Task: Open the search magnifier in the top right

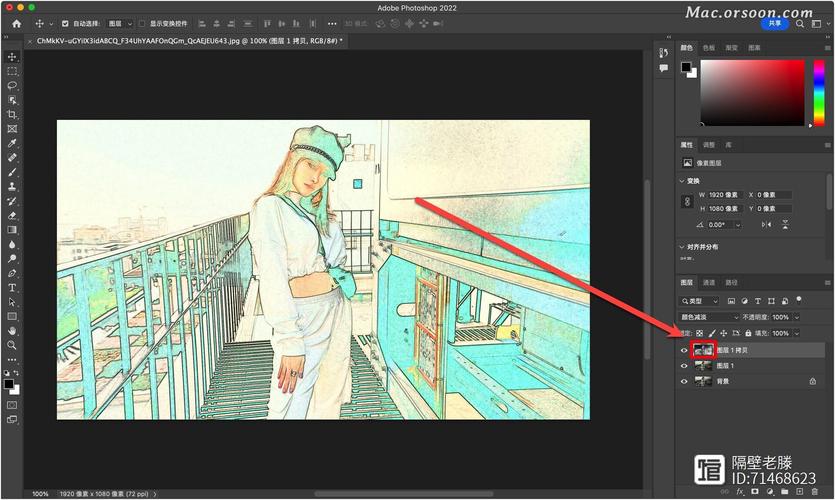Action: pyautogui.click(x=800, y=23)
